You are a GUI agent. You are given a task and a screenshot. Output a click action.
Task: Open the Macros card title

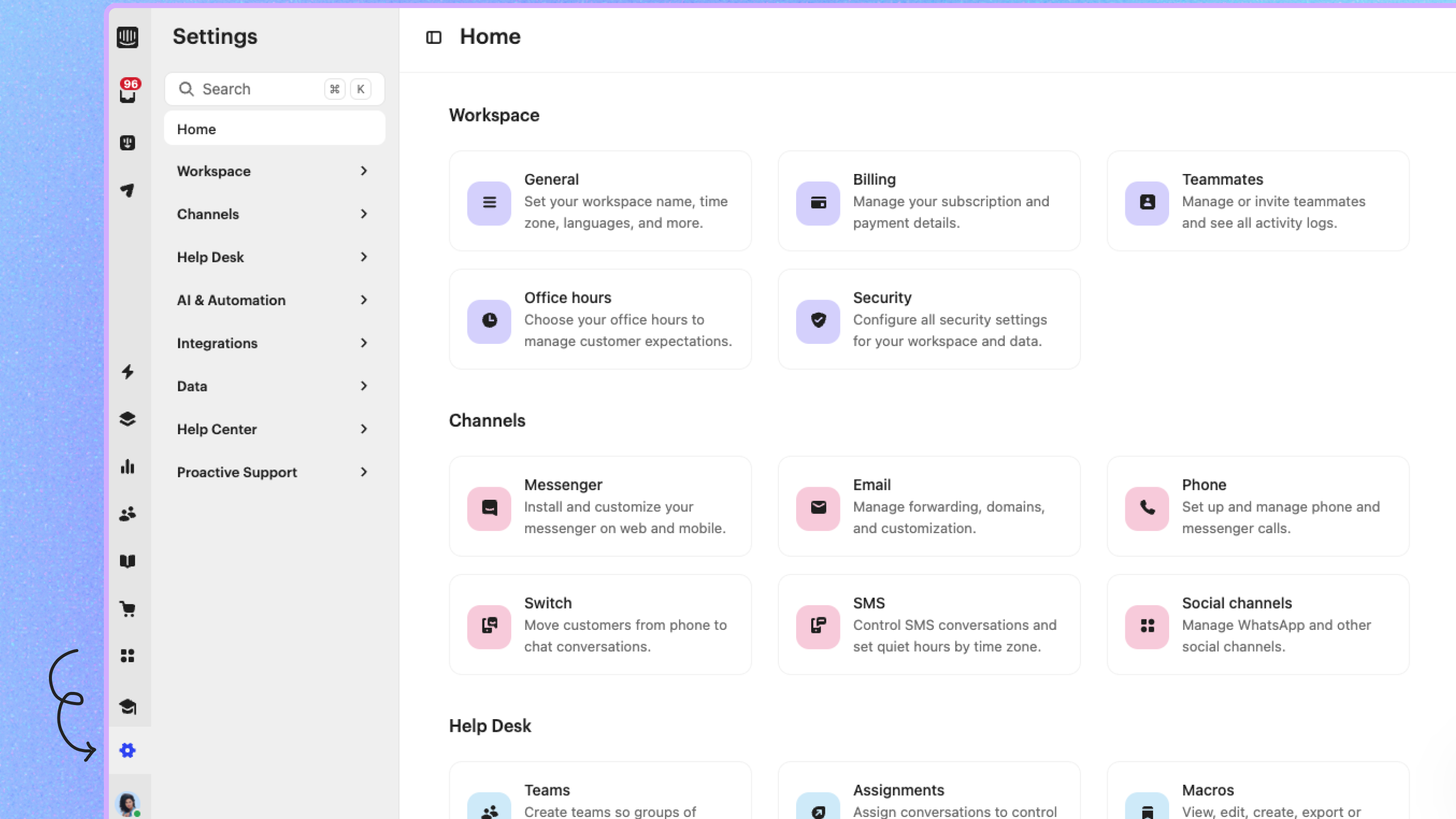click(x=1207, y=790)
